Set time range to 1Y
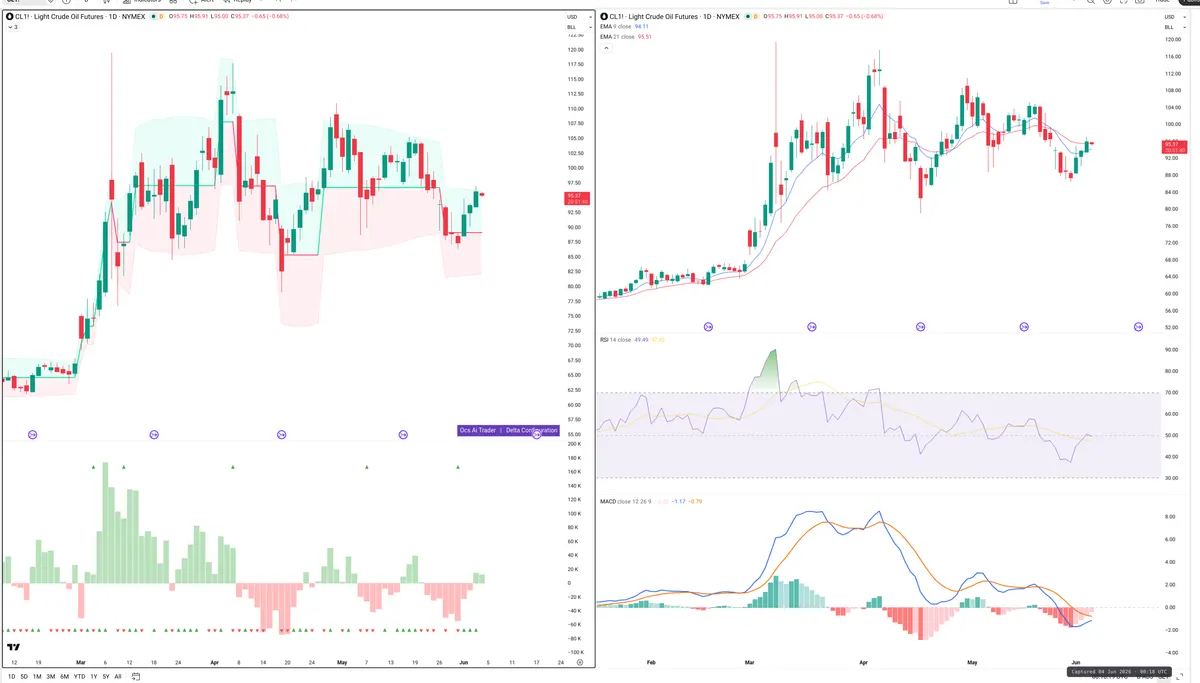 (x=94, y=677)
